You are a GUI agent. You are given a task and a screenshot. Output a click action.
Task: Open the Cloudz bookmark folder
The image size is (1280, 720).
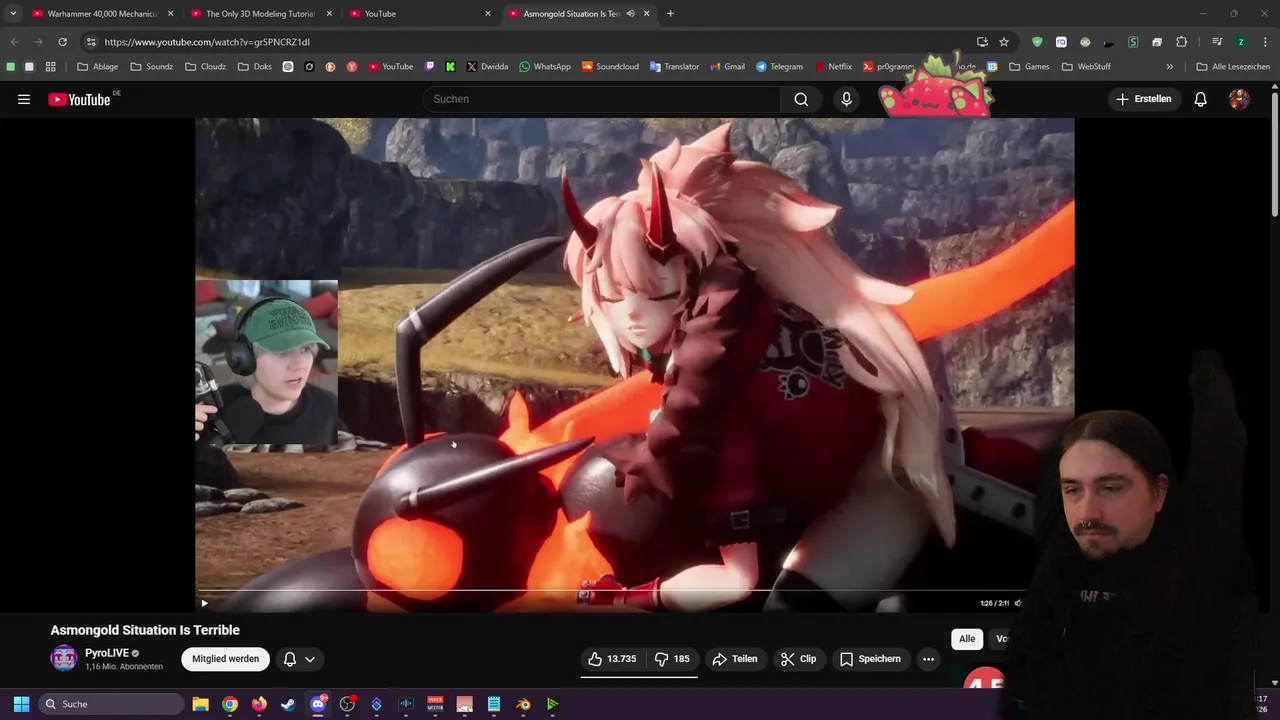[x=206, y=67]
